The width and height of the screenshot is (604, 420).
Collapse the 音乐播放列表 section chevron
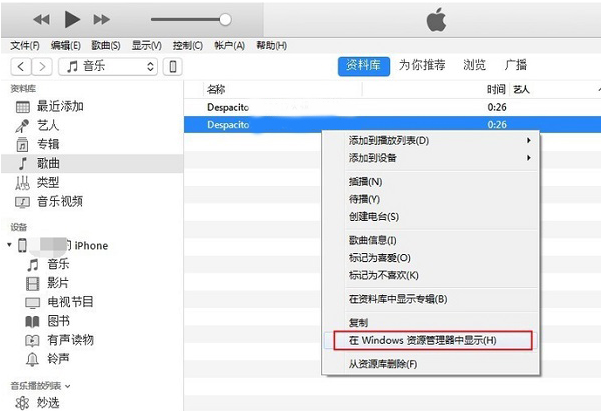68,386
